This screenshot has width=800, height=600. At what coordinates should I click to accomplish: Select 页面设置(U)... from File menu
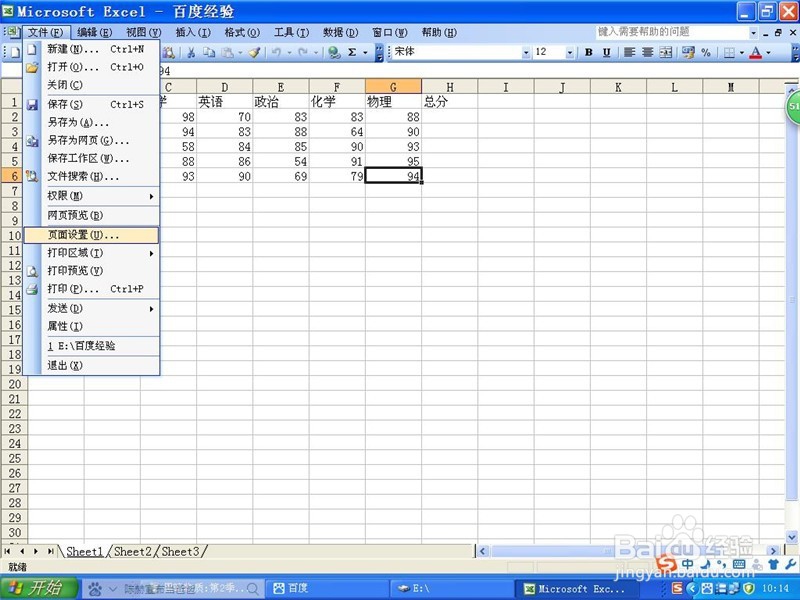pyautogui.click(x=92, y=235)
